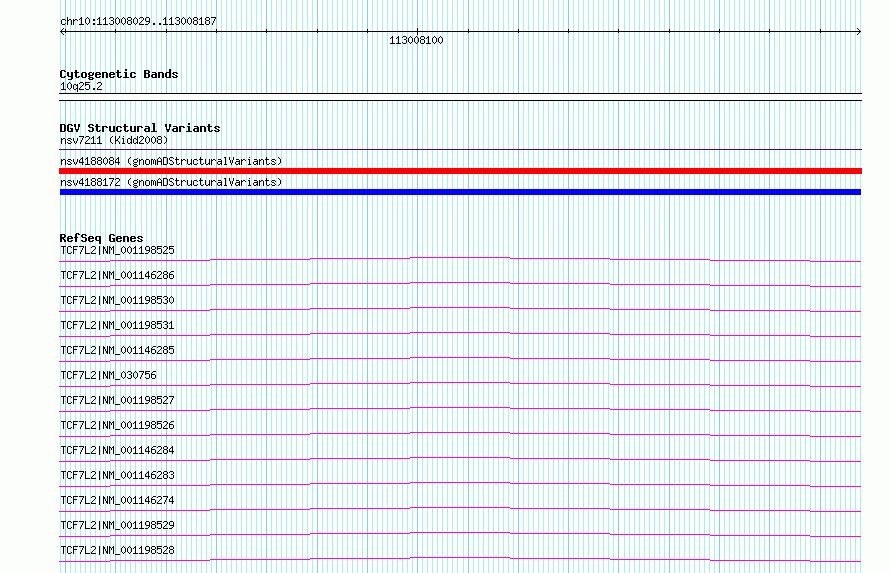Screen dimensions: 890x573
Task: Click transcript TCF7L2|NM_001146284
Action: (x=117, y=450)
